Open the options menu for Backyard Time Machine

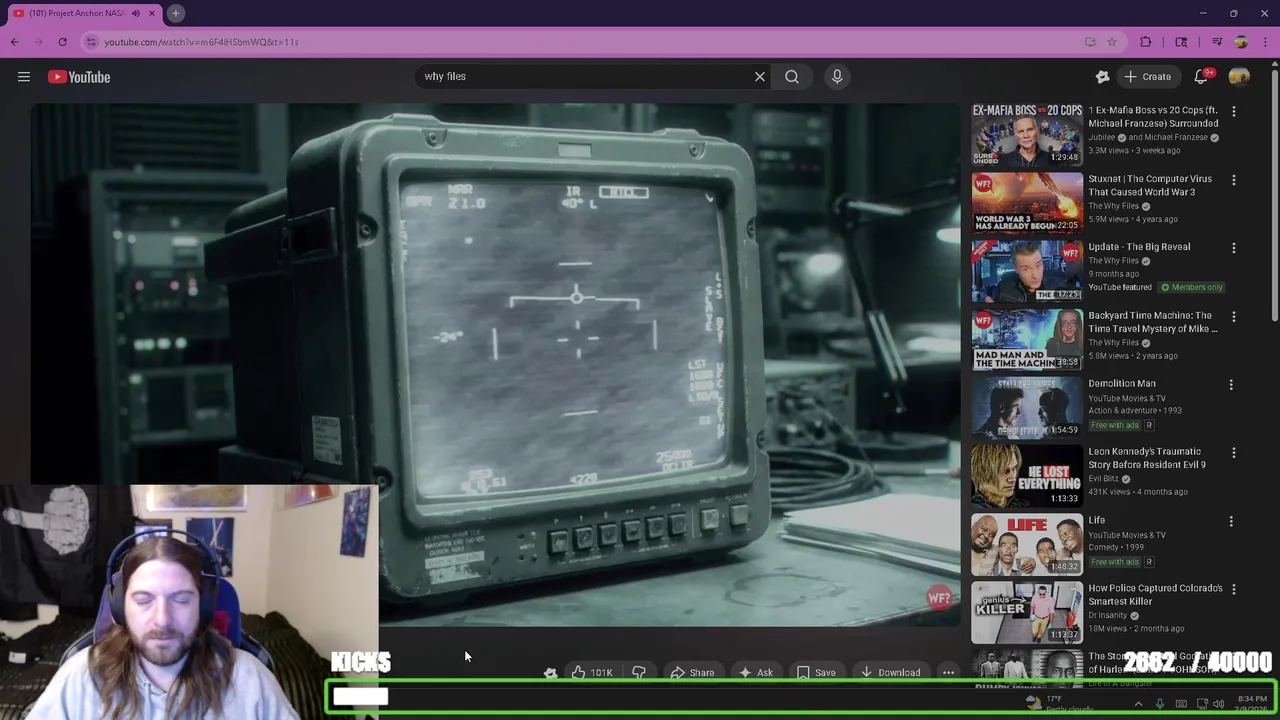[x=1233, y=317]
